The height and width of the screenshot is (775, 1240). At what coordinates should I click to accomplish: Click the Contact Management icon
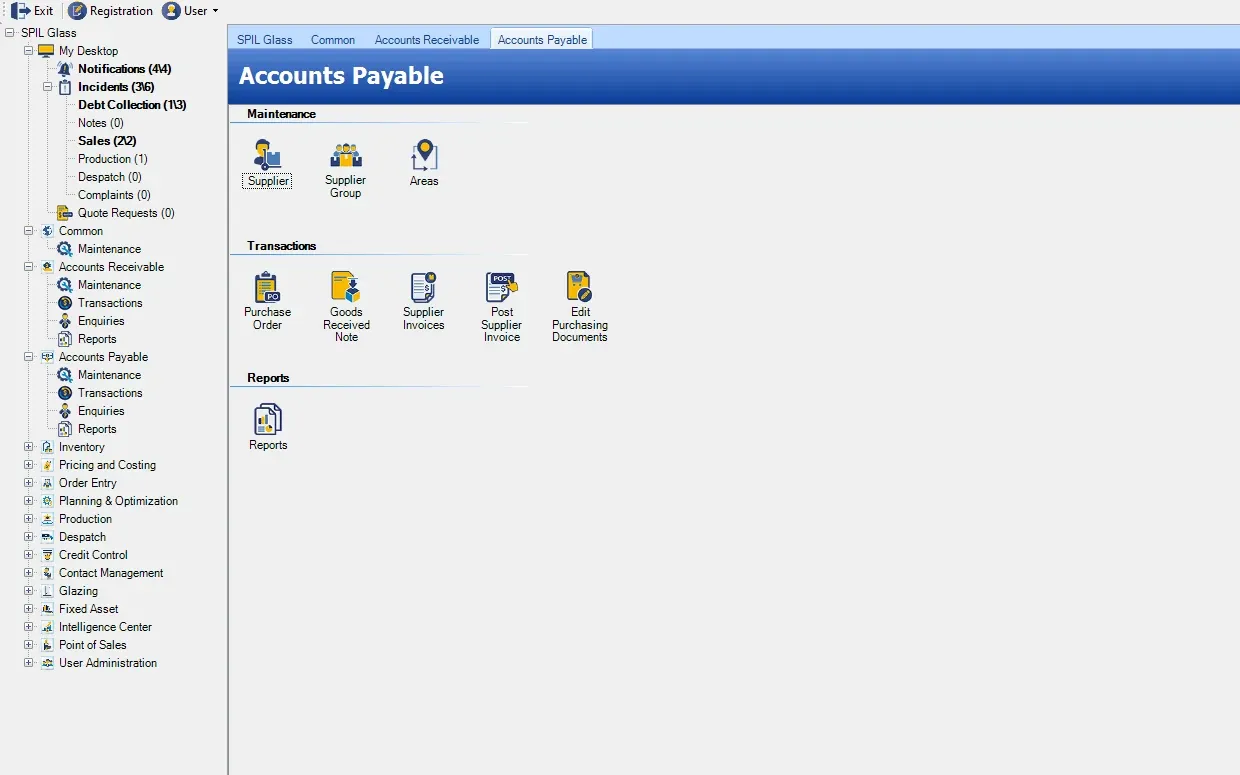point(47,573)
